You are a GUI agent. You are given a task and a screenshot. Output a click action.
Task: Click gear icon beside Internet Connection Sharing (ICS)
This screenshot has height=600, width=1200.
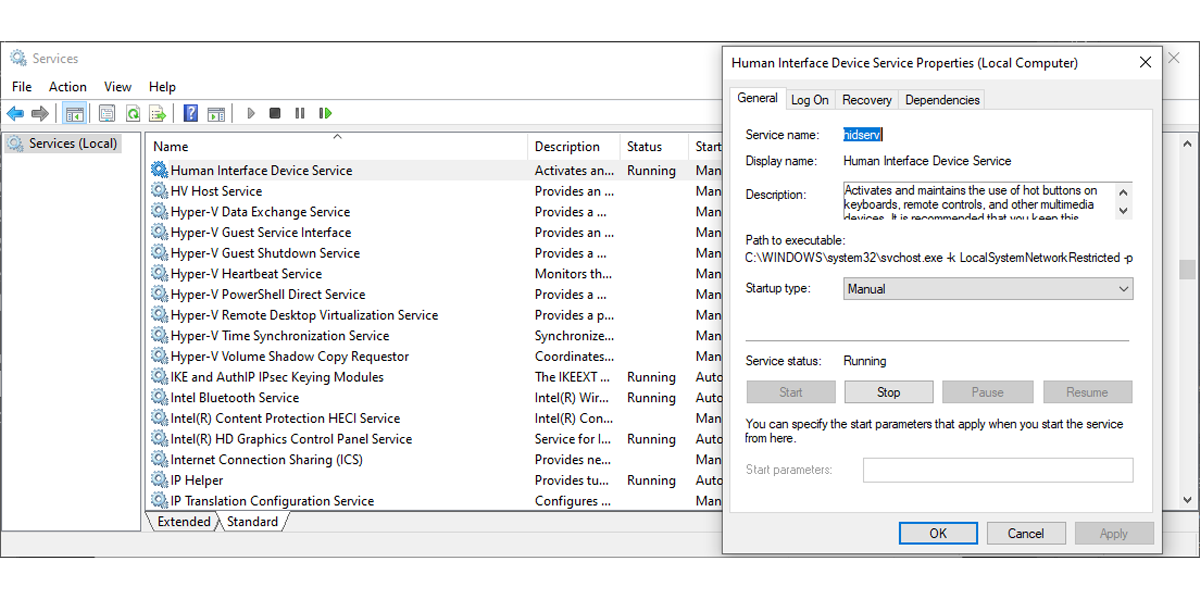click(159, 459)
